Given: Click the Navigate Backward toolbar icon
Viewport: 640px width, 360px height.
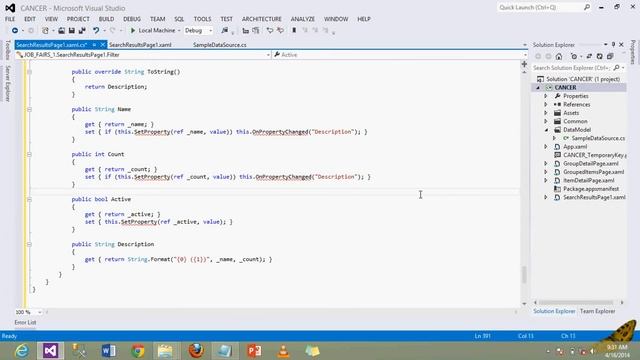Looking at the screenshot, I should pyautogui.click(x=15, y=31).
